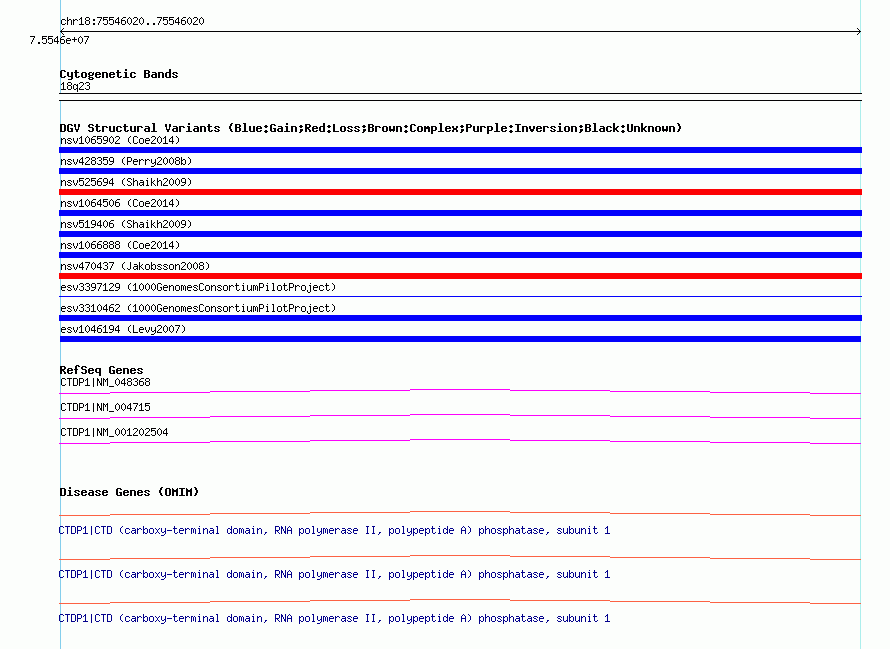The width and height of the screenshot is (890, 649).
Task: Select the DGV Structural Variants track heading
Action: click(371, 128)
